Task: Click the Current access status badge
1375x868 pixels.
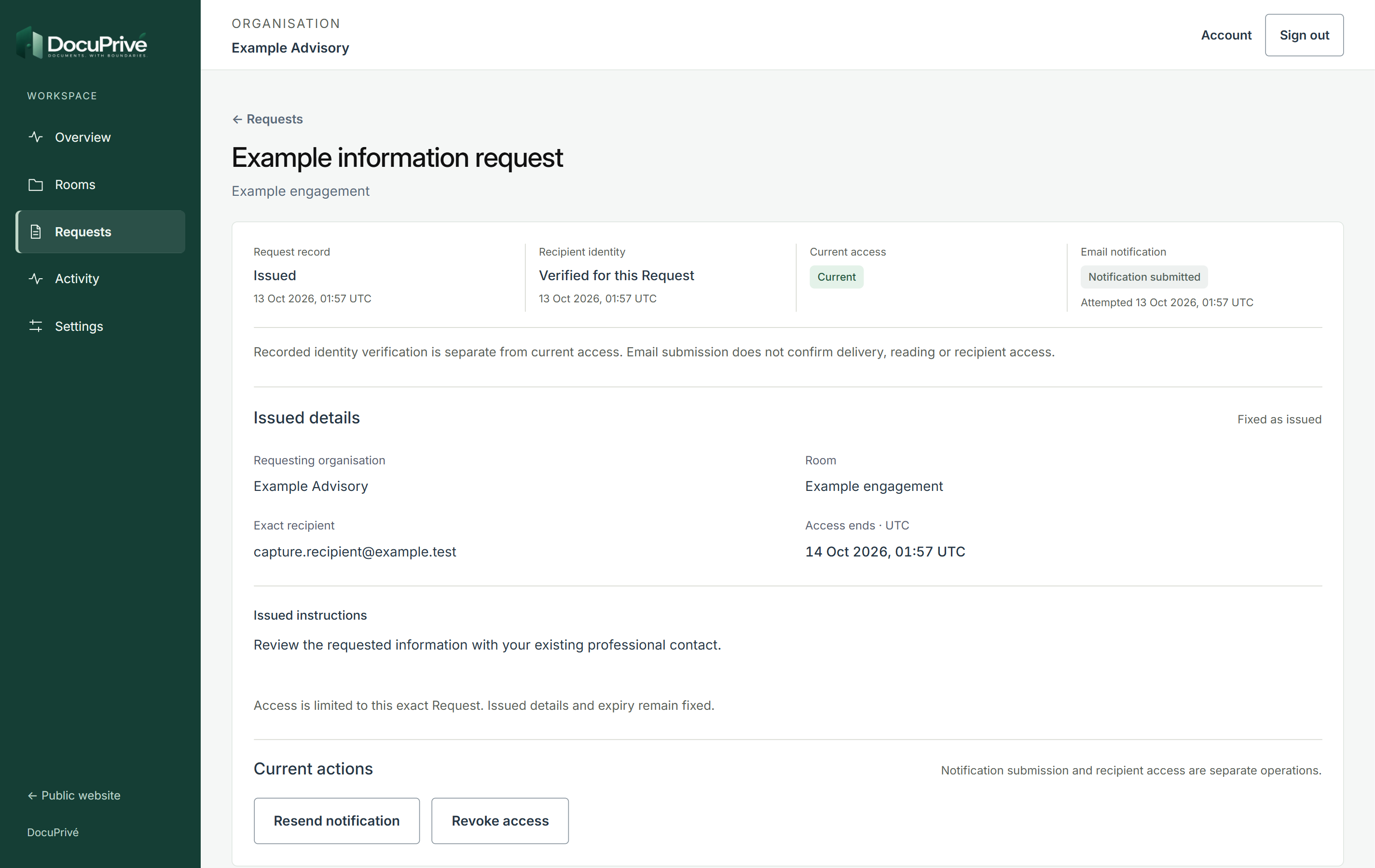Action: click(837, 277)
